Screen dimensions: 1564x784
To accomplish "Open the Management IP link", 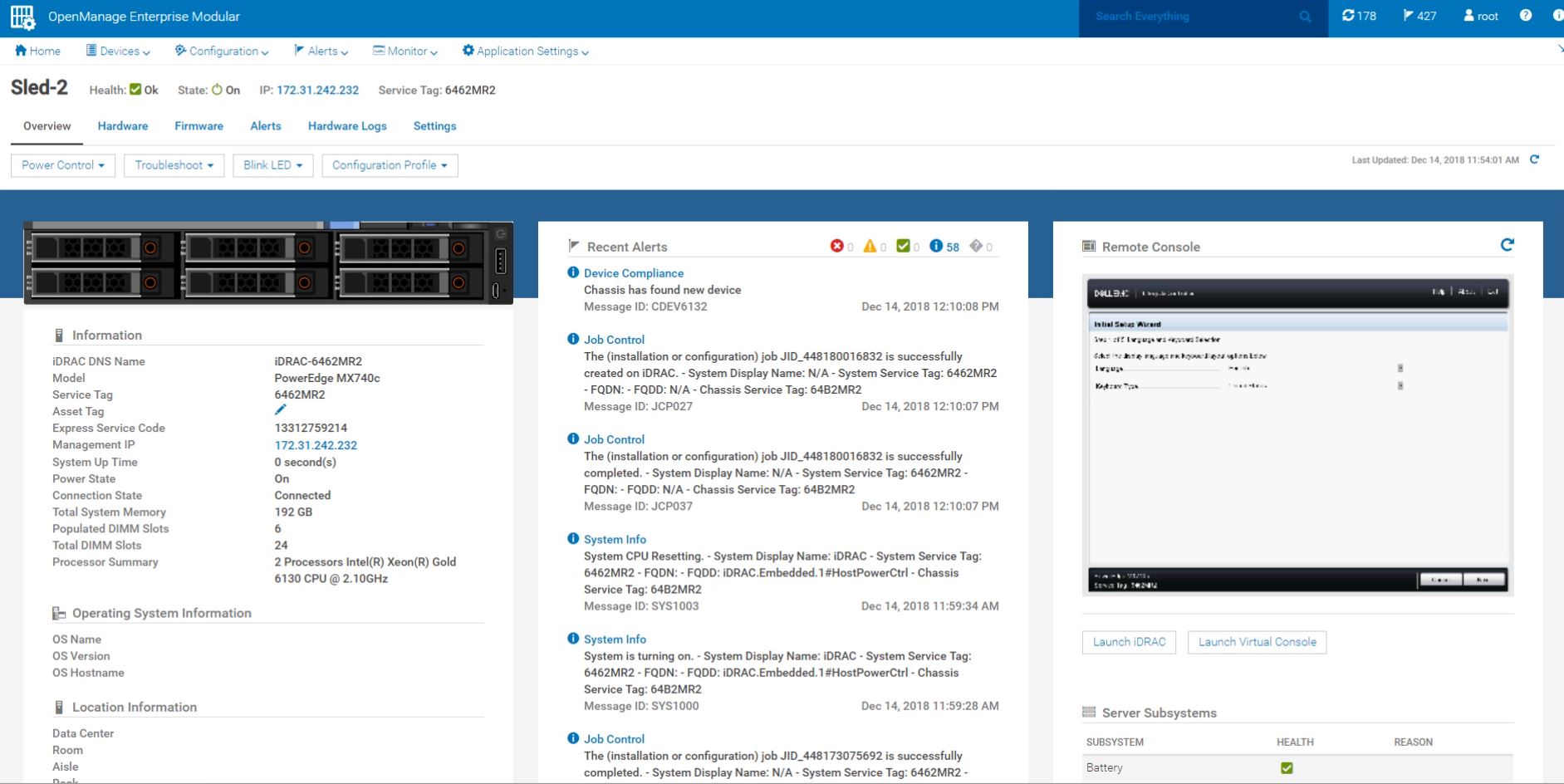I will click(x=316, y=444).
